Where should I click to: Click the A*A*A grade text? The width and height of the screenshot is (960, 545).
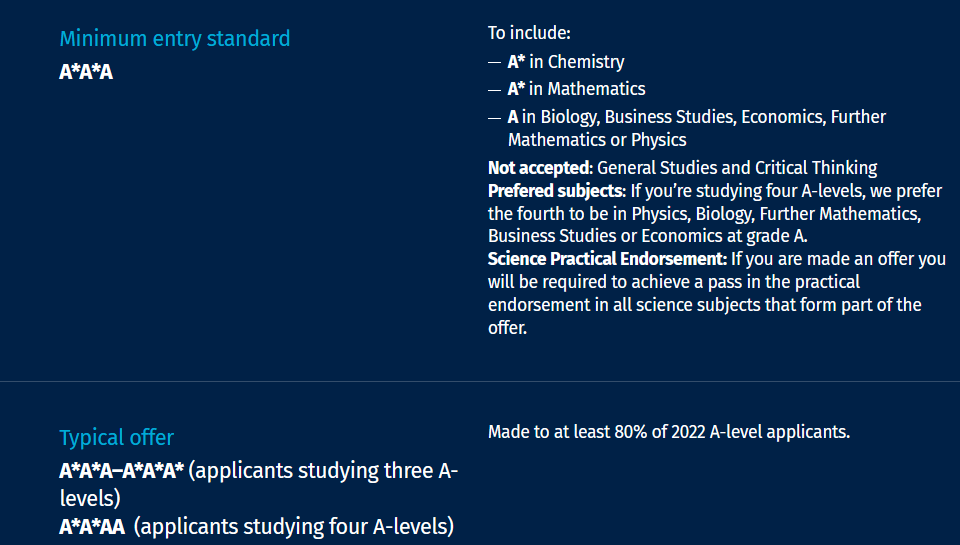pos(86,72)
